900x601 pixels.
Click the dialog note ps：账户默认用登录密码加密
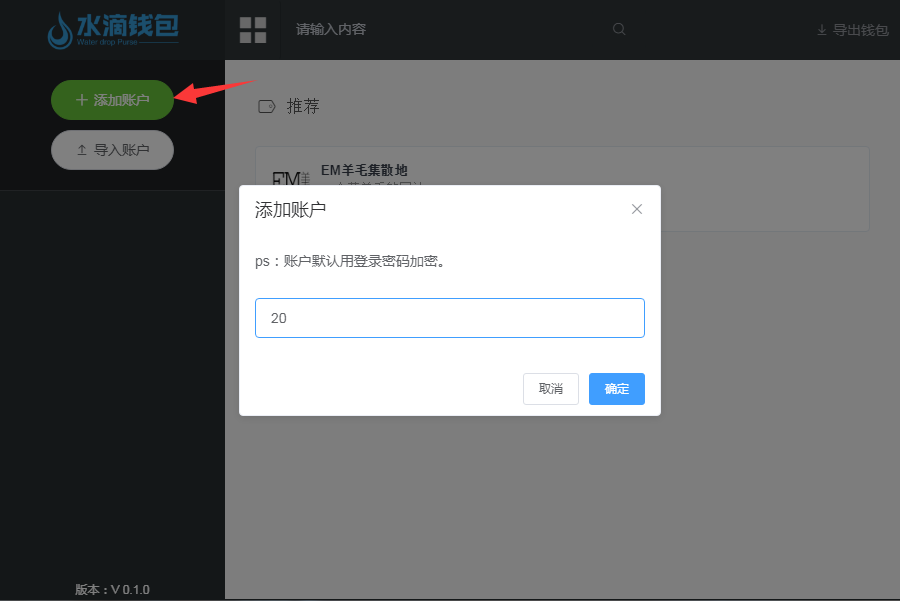(350, 261)
